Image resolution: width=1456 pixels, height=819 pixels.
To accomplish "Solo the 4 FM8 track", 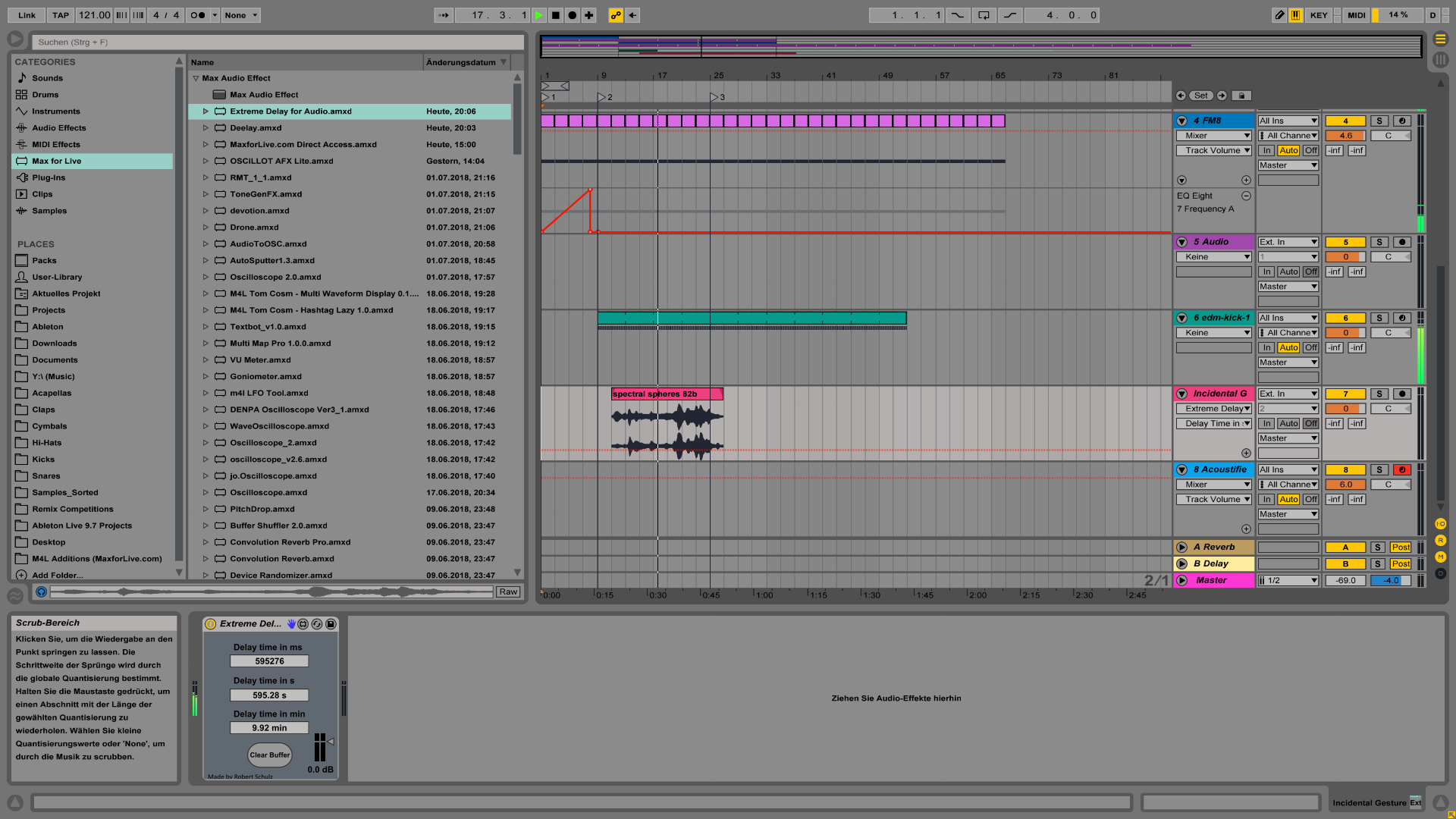I will coord(1379,121).
